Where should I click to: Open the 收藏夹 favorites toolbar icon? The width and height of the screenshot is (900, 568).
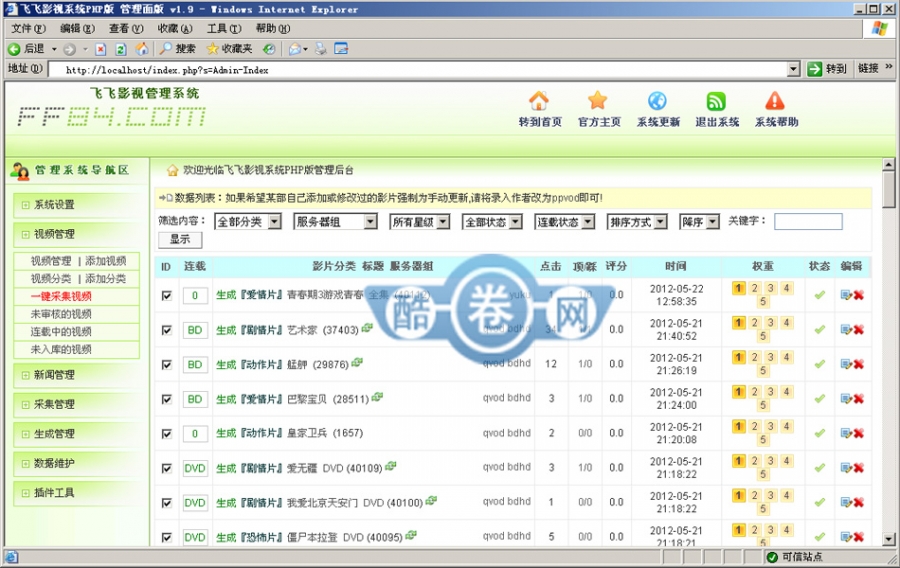coord(229,49)
